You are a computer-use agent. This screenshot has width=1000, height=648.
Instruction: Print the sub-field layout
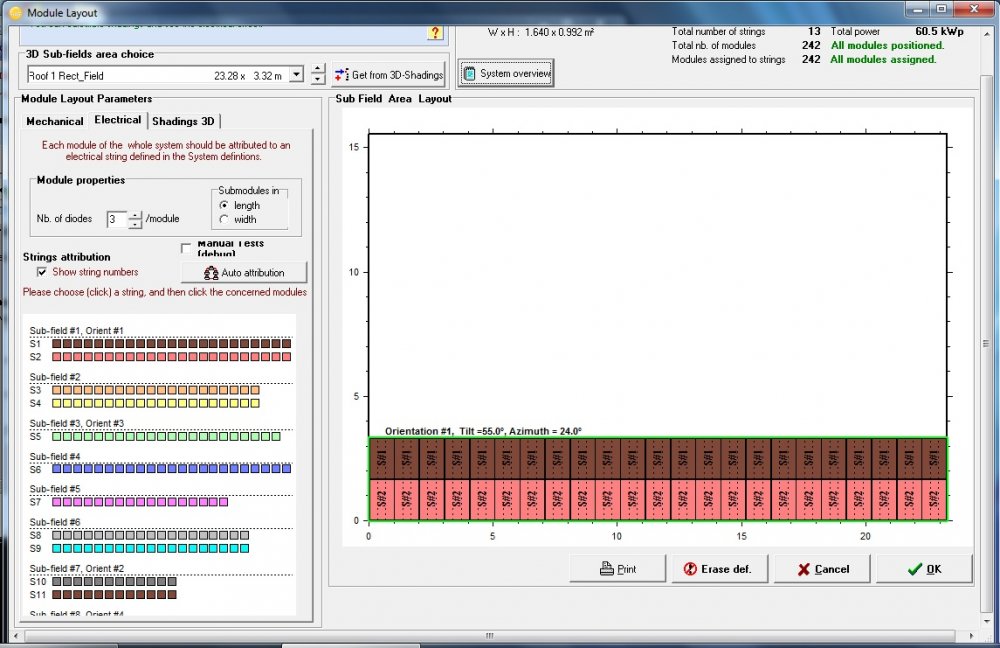pyautogui.click(x=617, y=569)
